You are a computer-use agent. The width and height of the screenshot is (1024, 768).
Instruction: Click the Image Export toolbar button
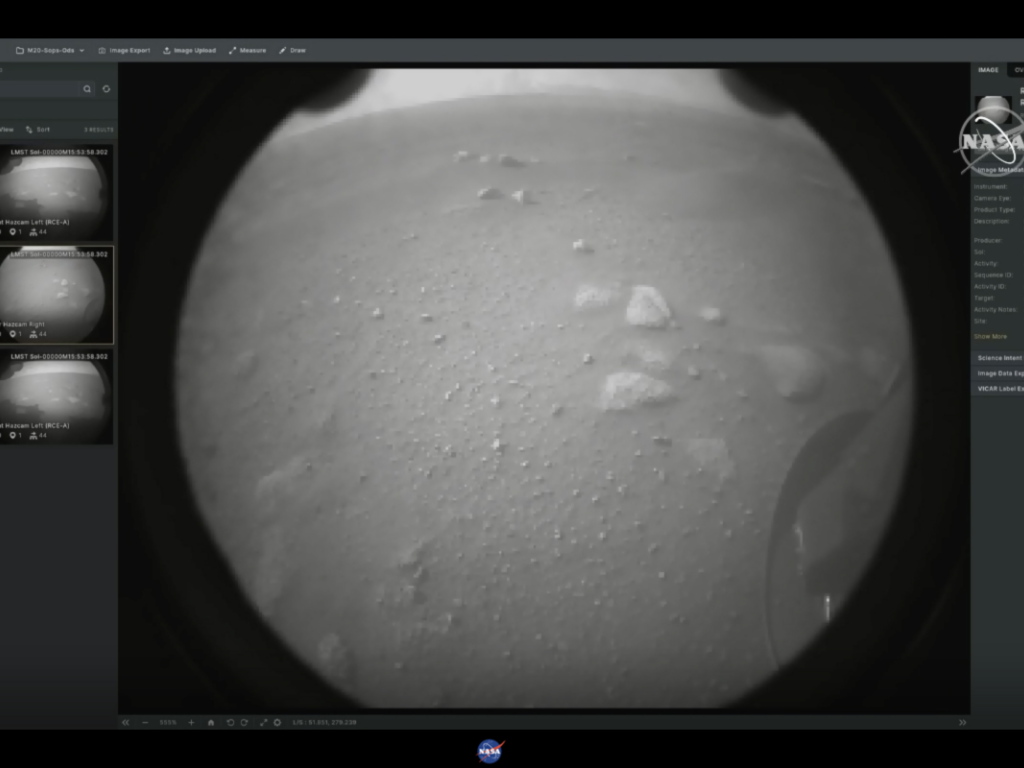[124, 50]
